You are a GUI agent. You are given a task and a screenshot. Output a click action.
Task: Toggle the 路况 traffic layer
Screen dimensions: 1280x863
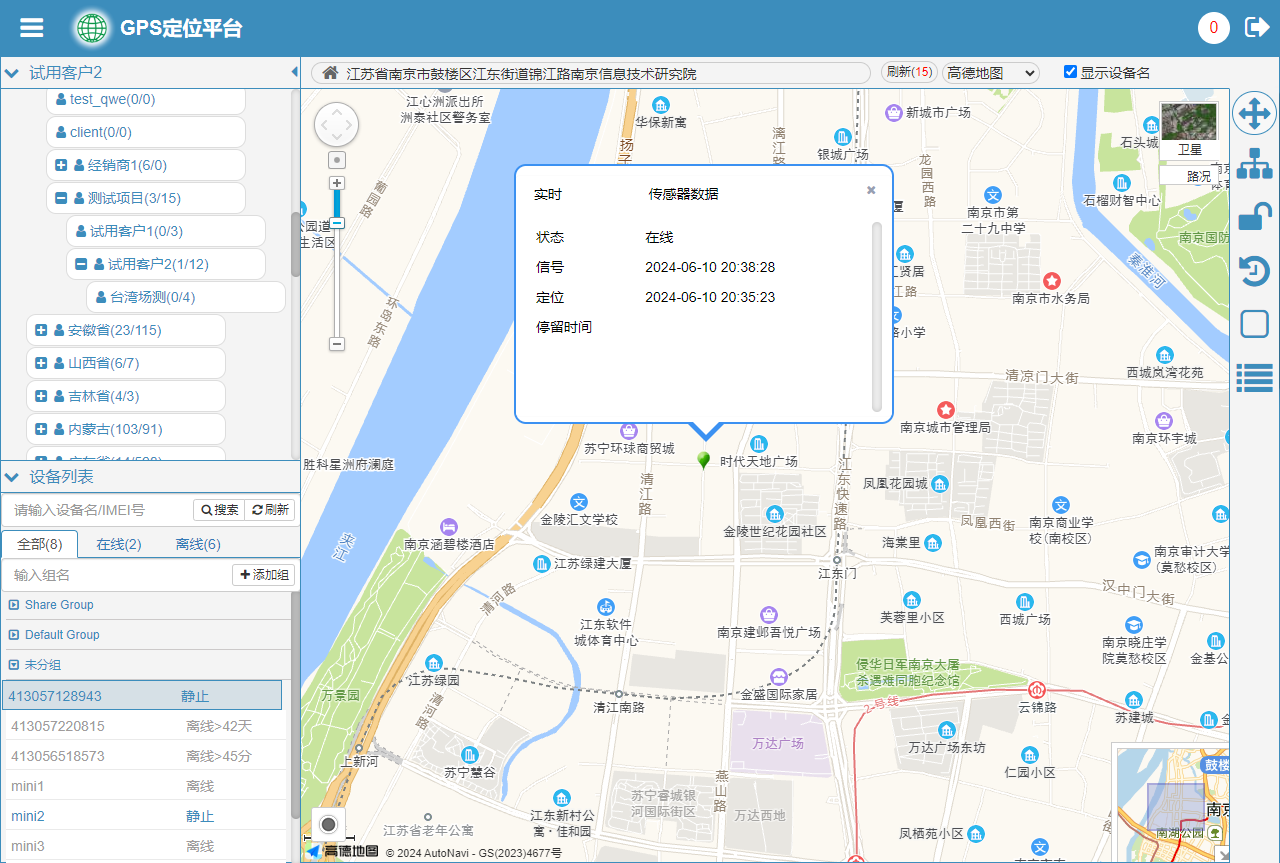[x=1197, y=176]
